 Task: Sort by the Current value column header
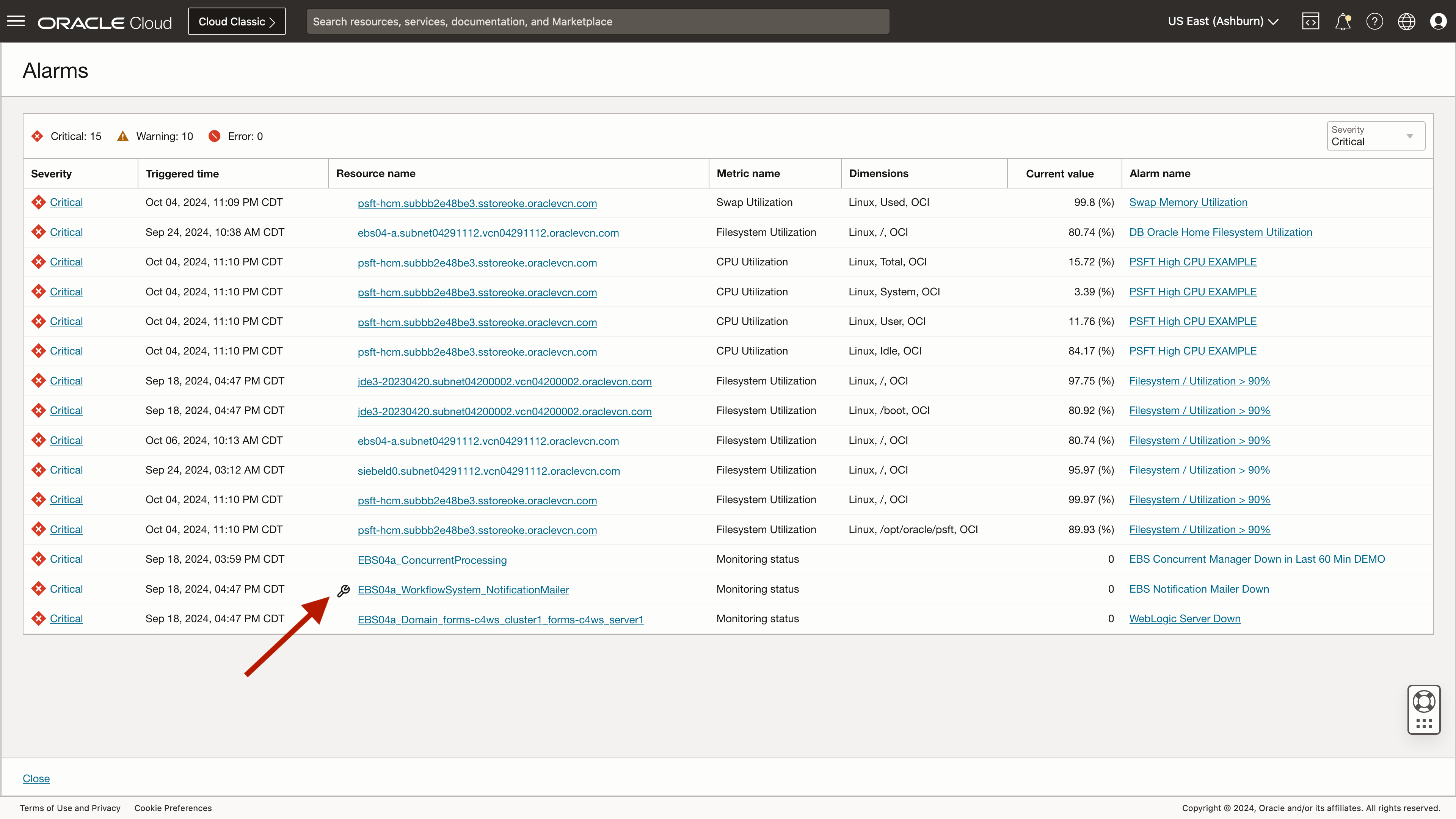coord(1059,174)
